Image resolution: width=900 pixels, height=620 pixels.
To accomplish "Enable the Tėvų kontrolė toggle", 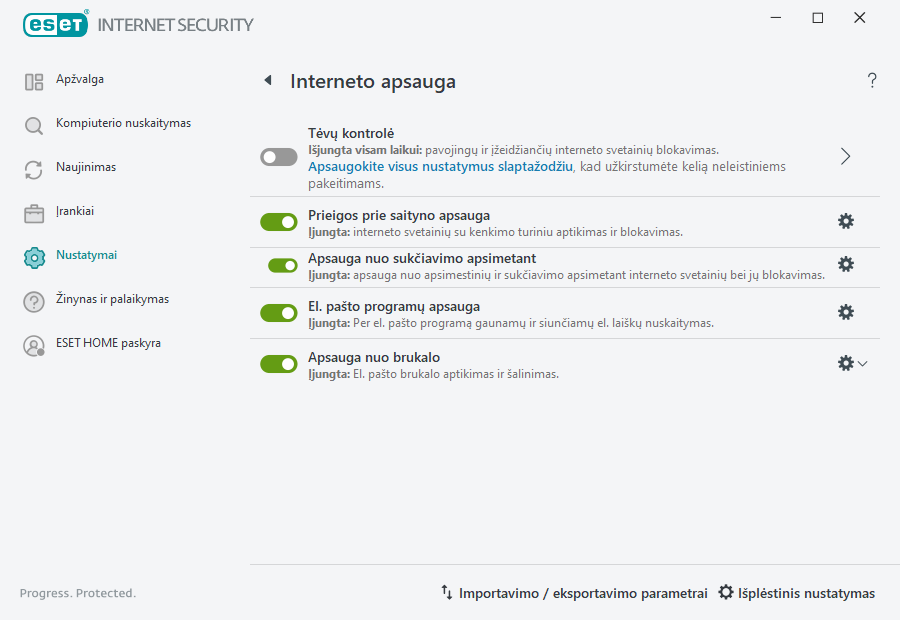I will (278, 157).
